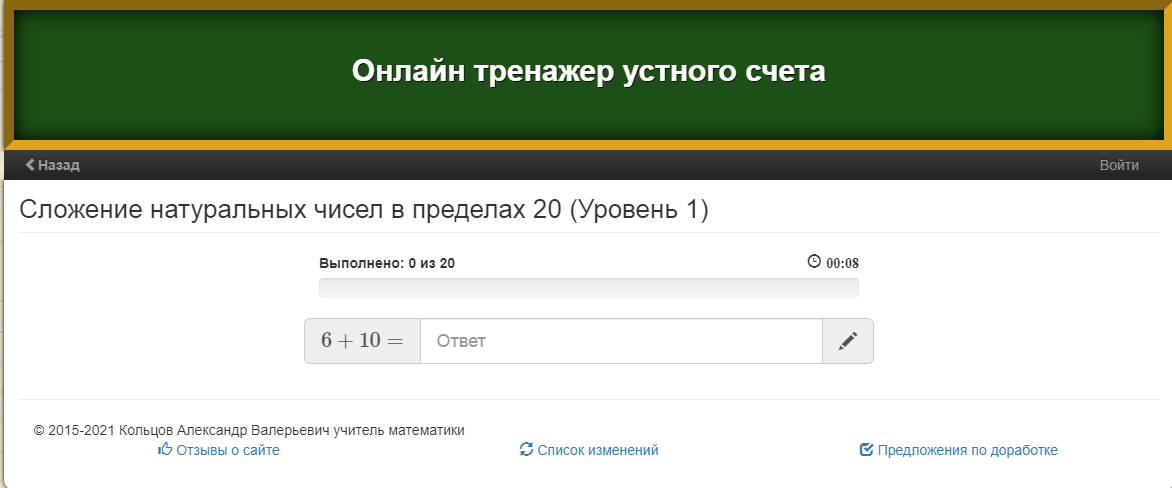
Task: Focus the Ответ answer input field
Action: 621,342
